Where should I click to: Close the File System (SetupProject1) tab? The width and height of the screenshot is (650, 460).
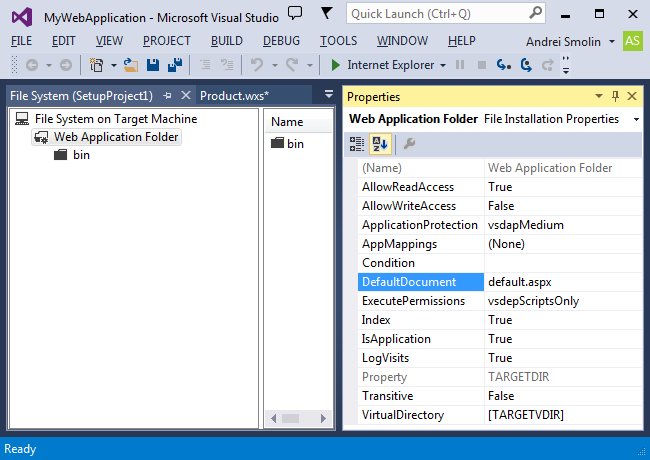[x=186, y=95]
